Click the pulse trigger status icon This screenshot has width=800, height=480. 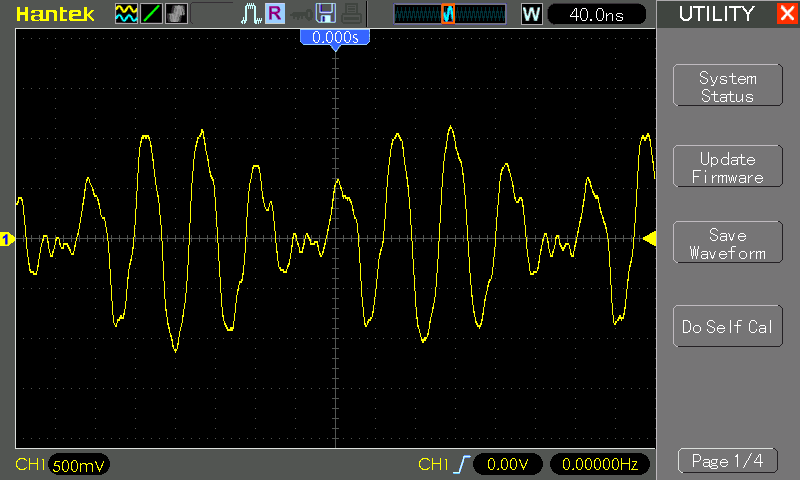pos(251,14)
